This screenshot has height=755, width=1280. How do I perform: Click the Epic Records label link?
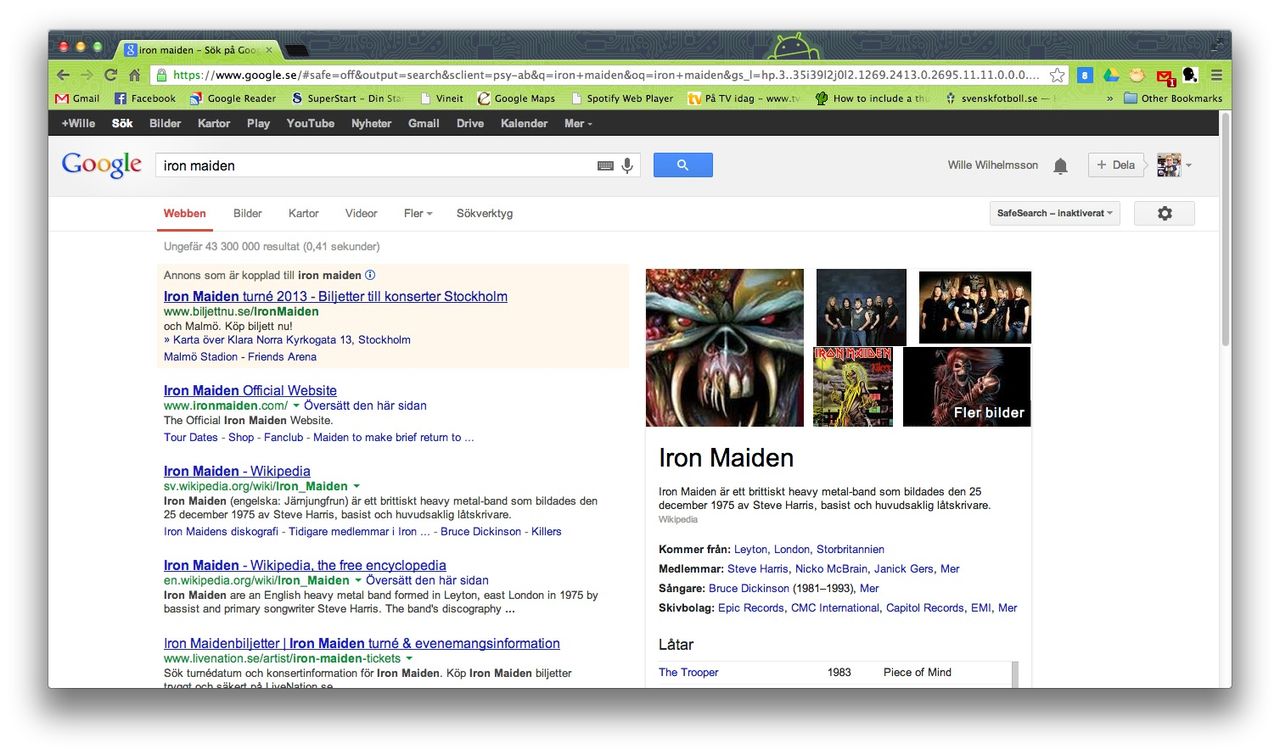(x=751, y=607)
